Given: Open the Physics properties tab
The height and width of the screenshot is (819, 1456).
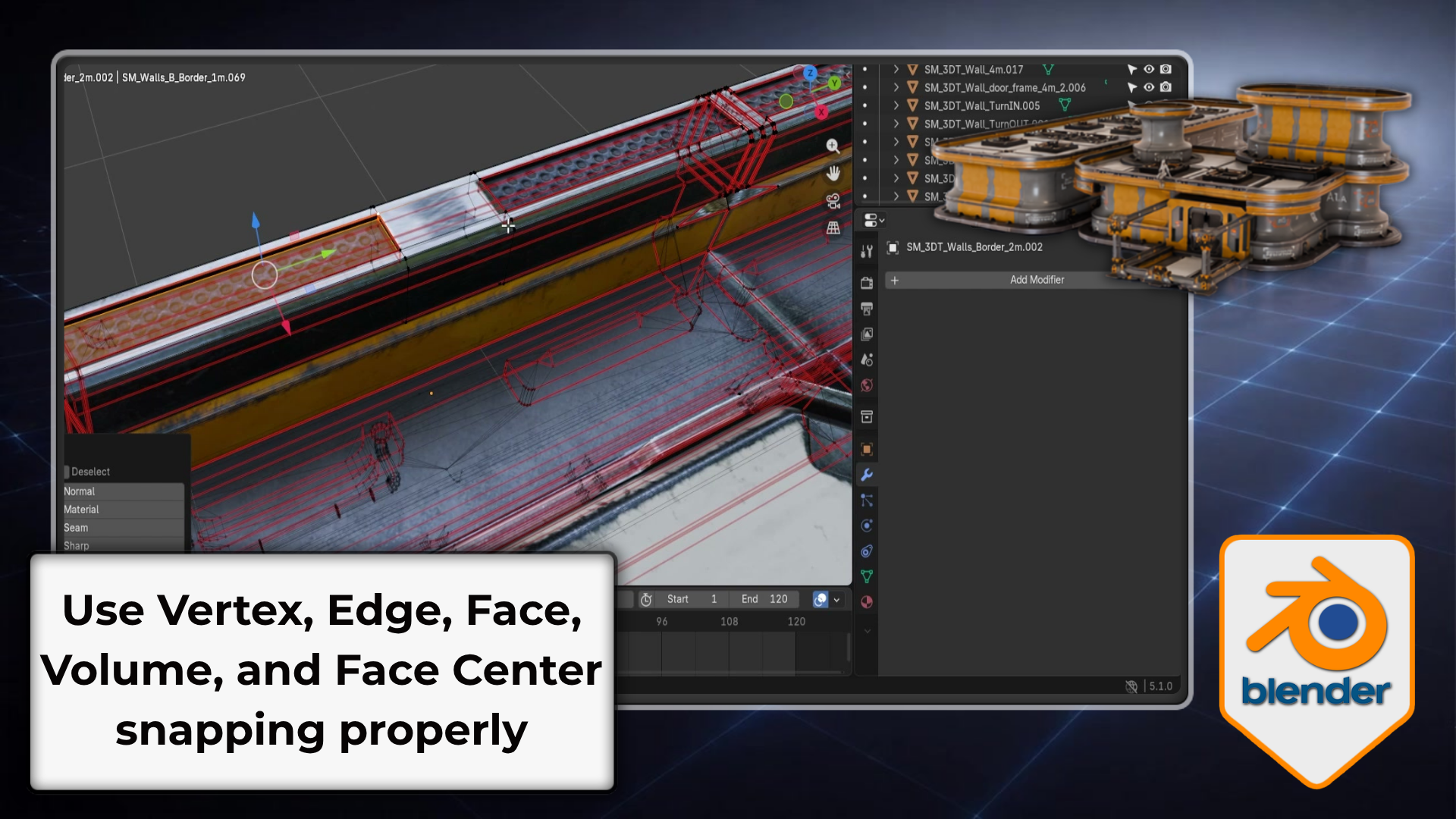Looking at the screenshot, I should click(867, 526).
